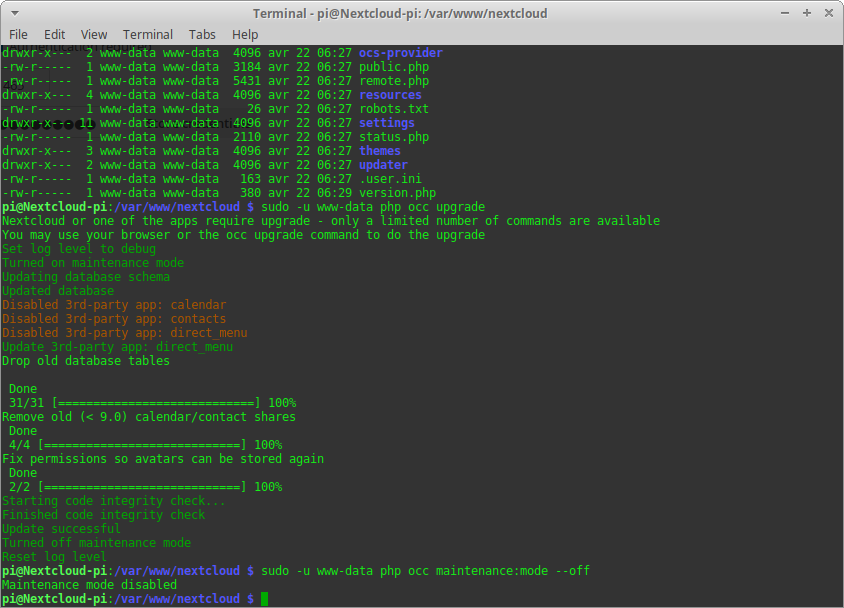Click the status.php file name
This screenshot has height=608, width=844.
tap(394, 137)
